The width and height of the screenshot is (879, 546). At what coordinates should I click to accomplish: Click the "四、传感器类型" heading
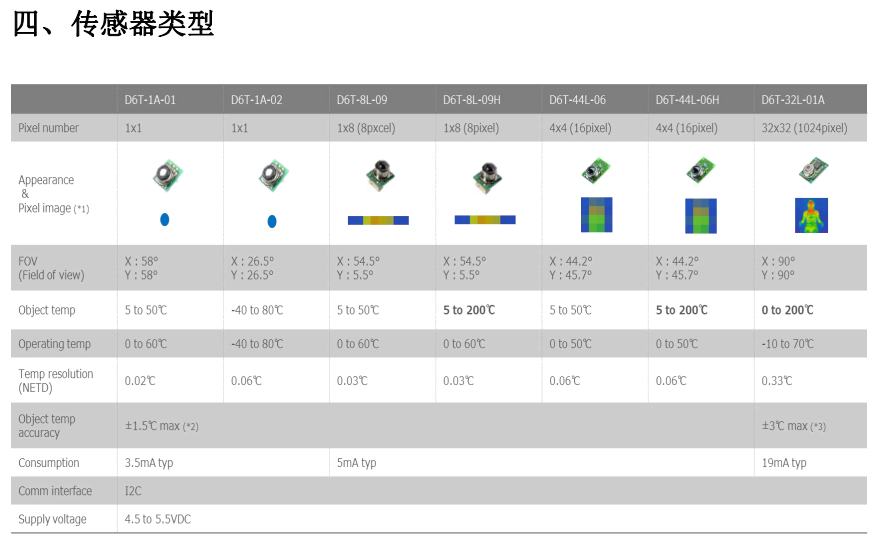(113, 24)
